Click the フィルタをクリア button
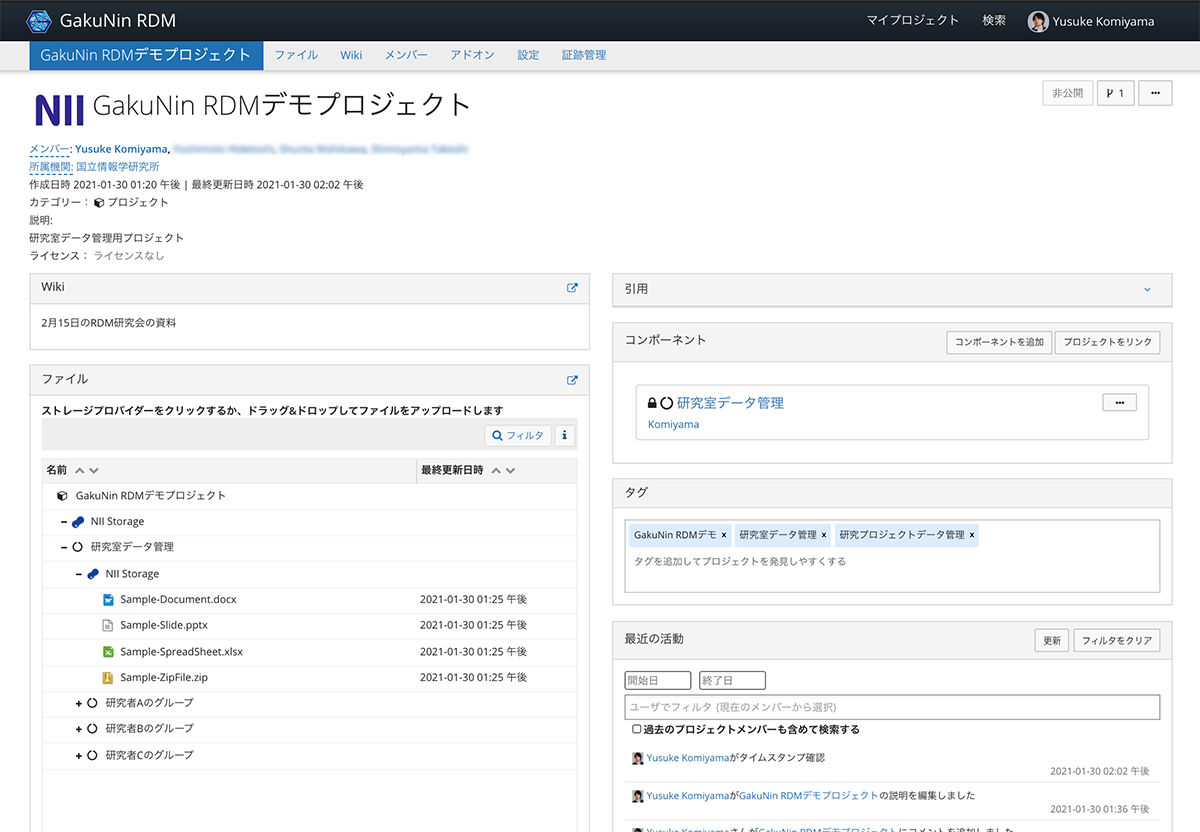This screenshot has width=1200, height=832. pyautogui.click(x=1117, y=640)
